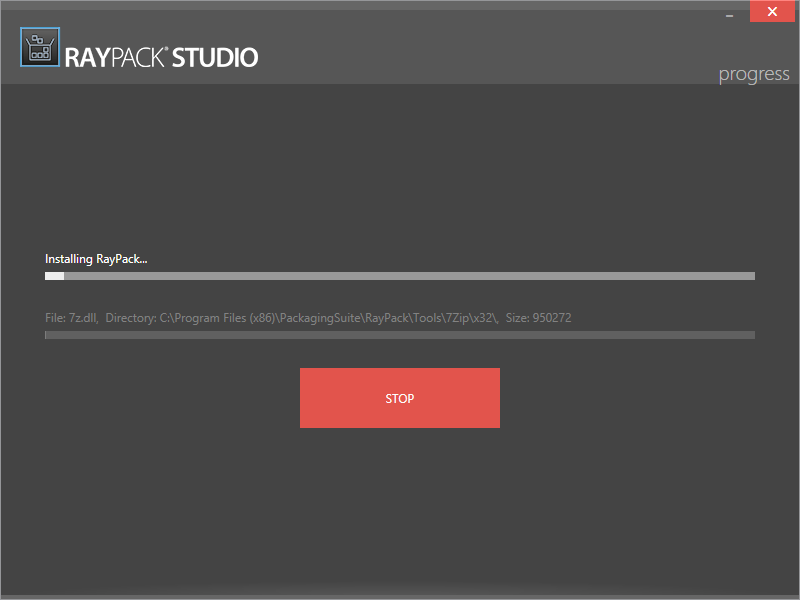Click the "progress" page heading
This screenshot has height=600, width=800.
tap(753, 75)
